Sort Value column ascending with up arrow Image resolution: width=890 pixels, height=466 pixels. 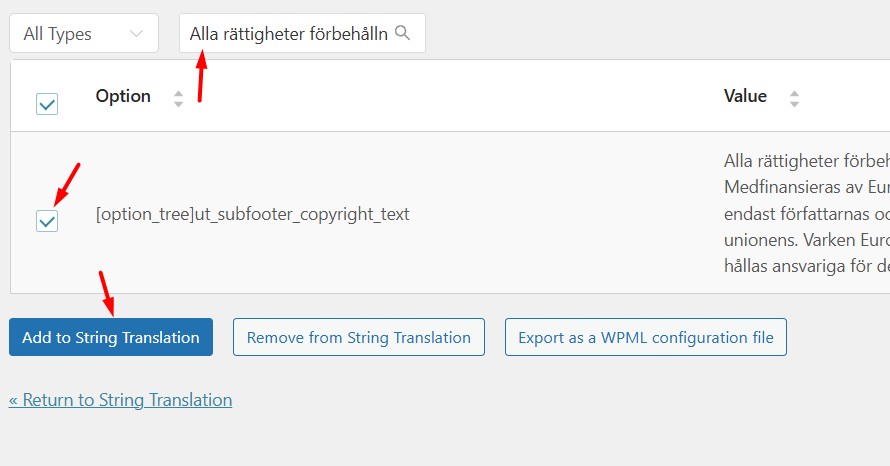(795, 93)
